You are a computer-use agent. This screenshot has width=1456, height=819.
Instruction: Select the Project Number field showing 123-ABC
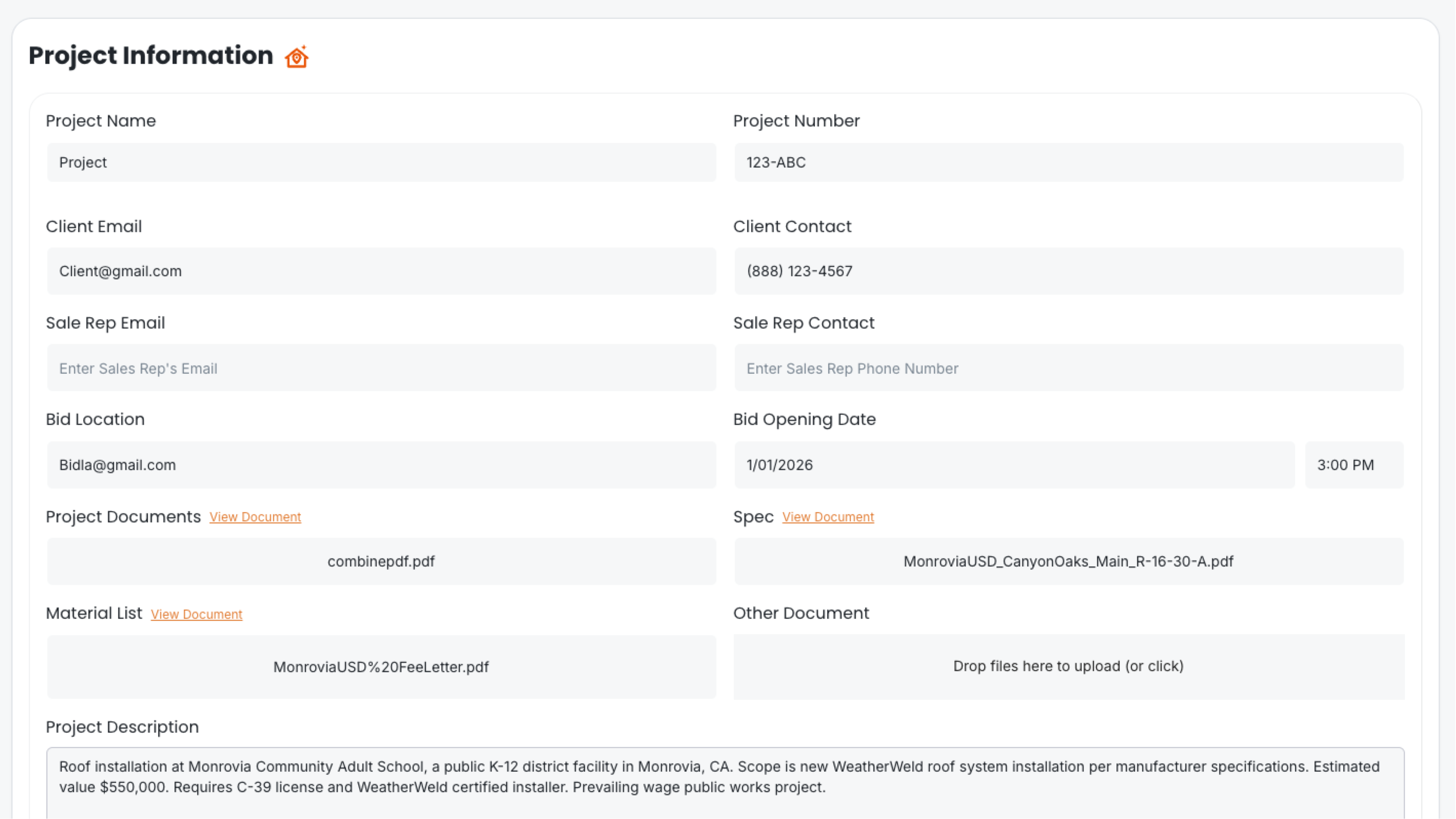[x=1068, y=163]
